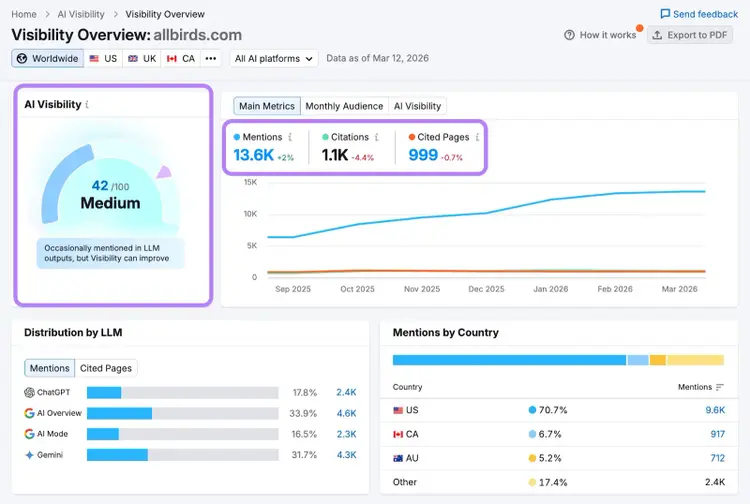Select the Cited Pages tab in Distribution by LLM
Screen dimensions: 750x504
tap(106, 368)
